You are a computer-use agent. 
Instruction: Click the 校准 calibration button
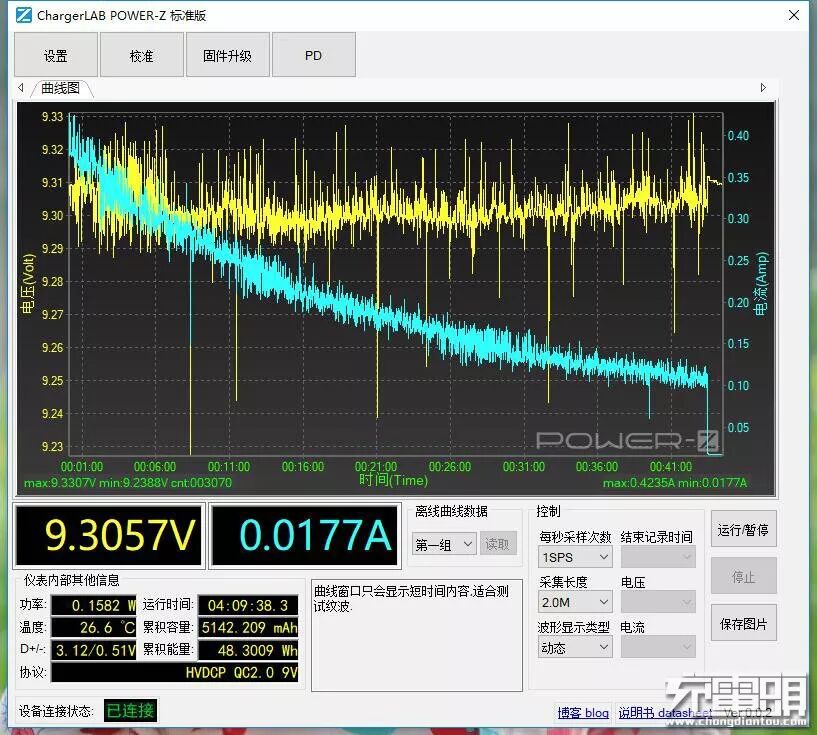(142, 55)
